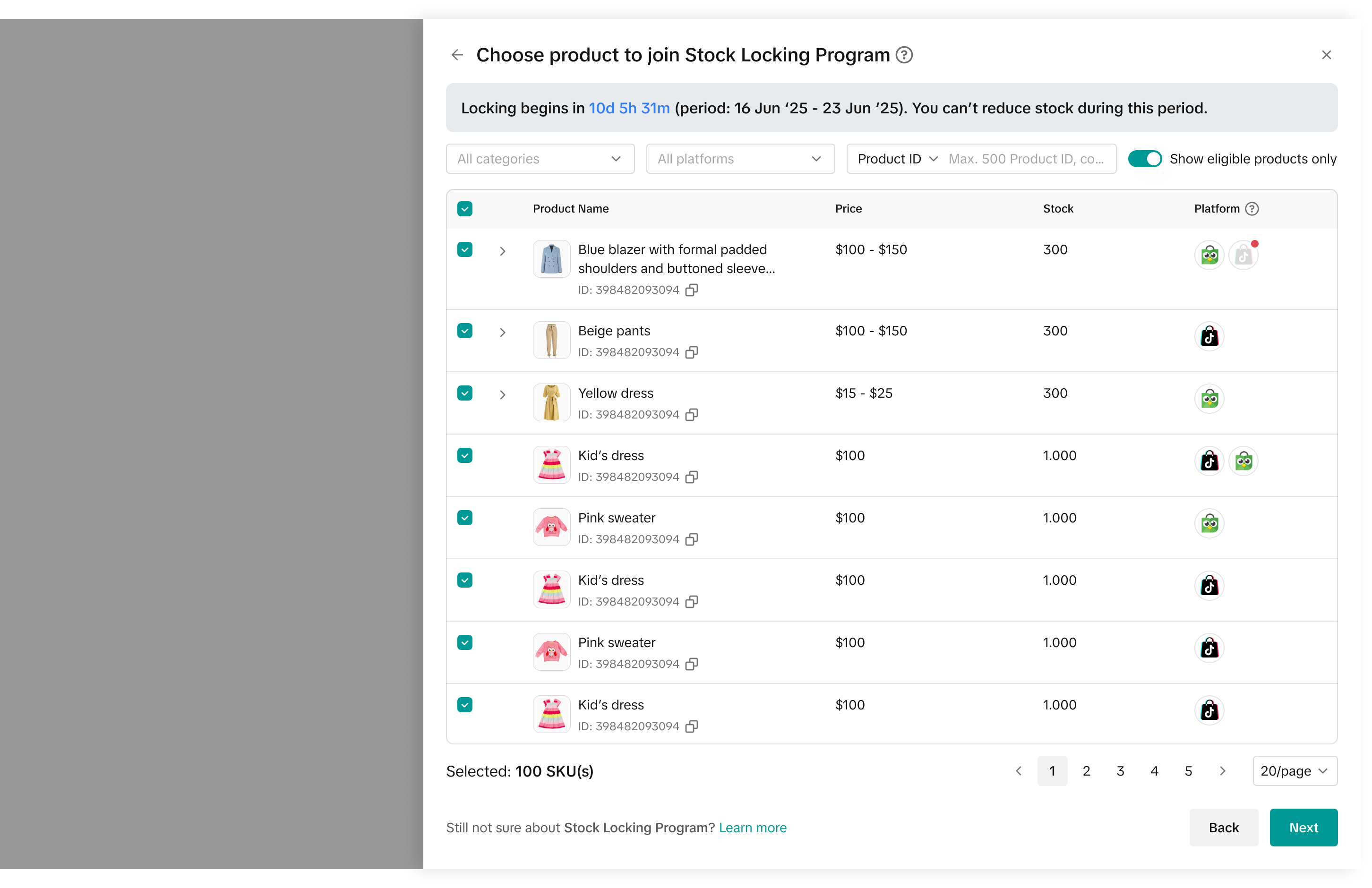This screenshot has width=1372, height=888.
Task: Go to page 5 in the pagination
Action: click(1188, 770)
